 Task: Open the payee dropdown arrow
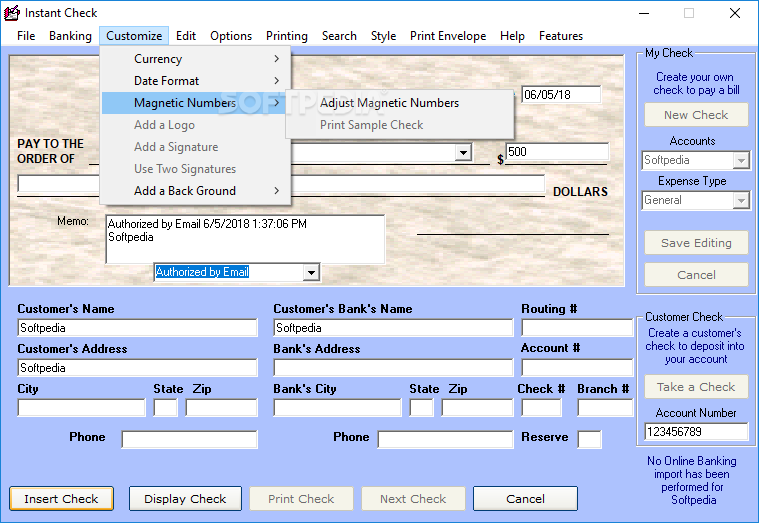[x=463, y=153]
